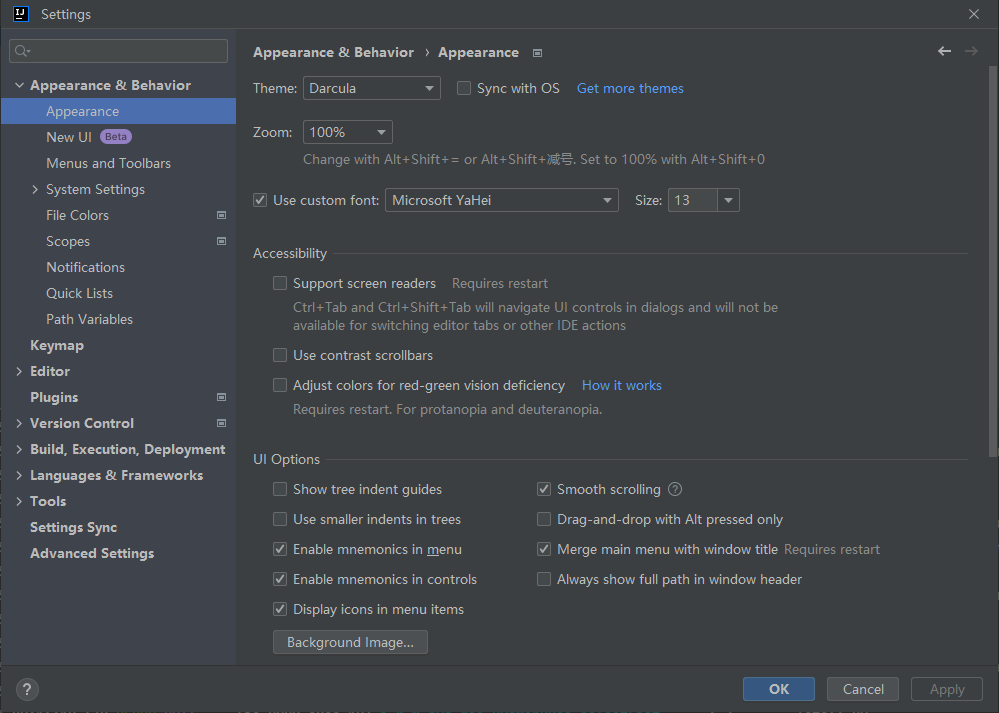Enable the Sync with OS checkbox

pyautogui.click(x=464, y=88)
